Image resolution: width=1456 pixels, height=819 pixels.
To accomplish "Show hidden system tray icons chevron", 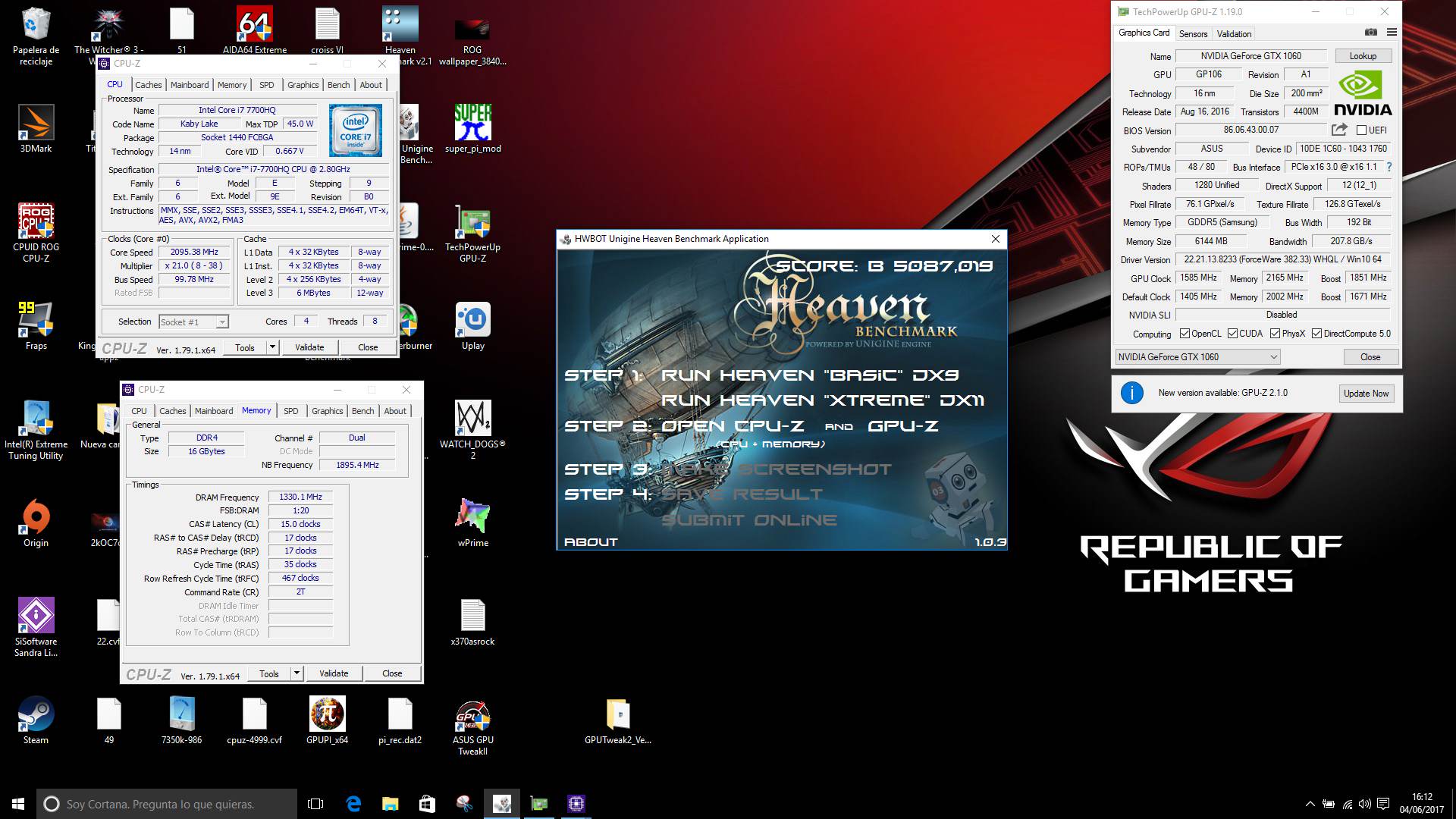I will 1310,804.
